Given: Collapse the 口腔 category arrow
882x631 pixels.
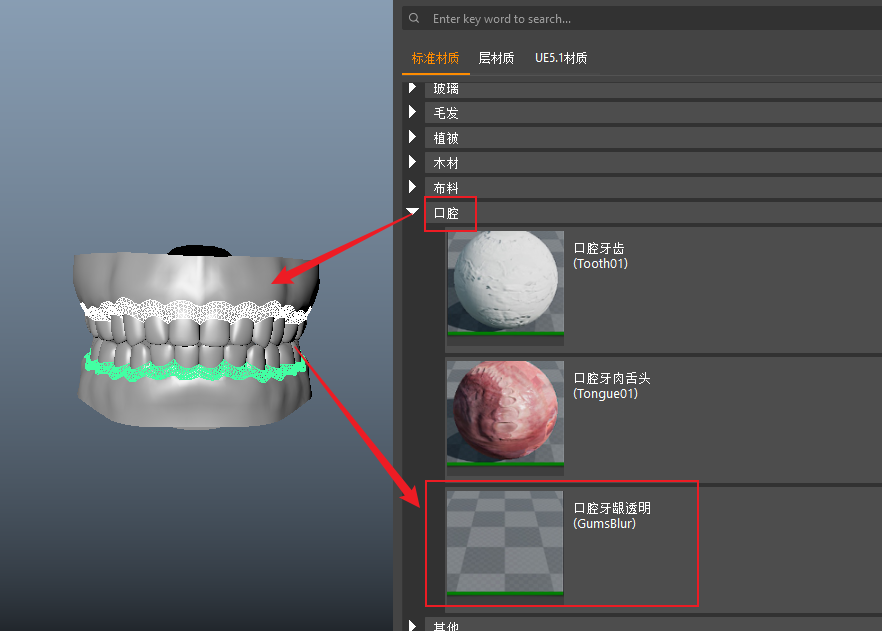Looking at the screenshot, I should (x=412, y=212).
